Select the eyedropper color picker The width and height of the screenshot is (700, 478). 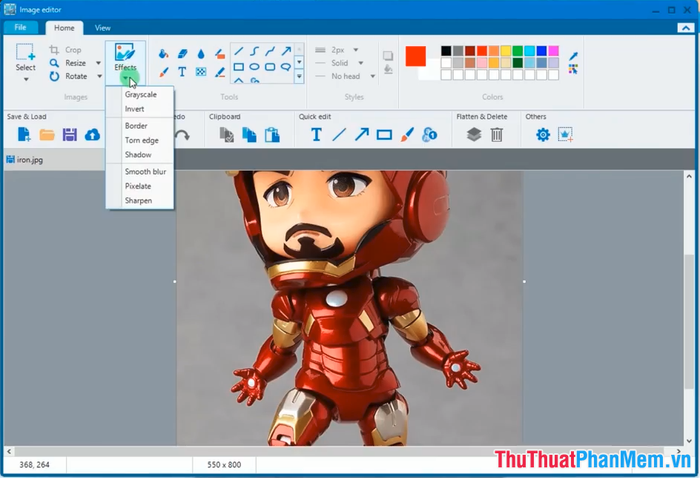tap(573, 56)
